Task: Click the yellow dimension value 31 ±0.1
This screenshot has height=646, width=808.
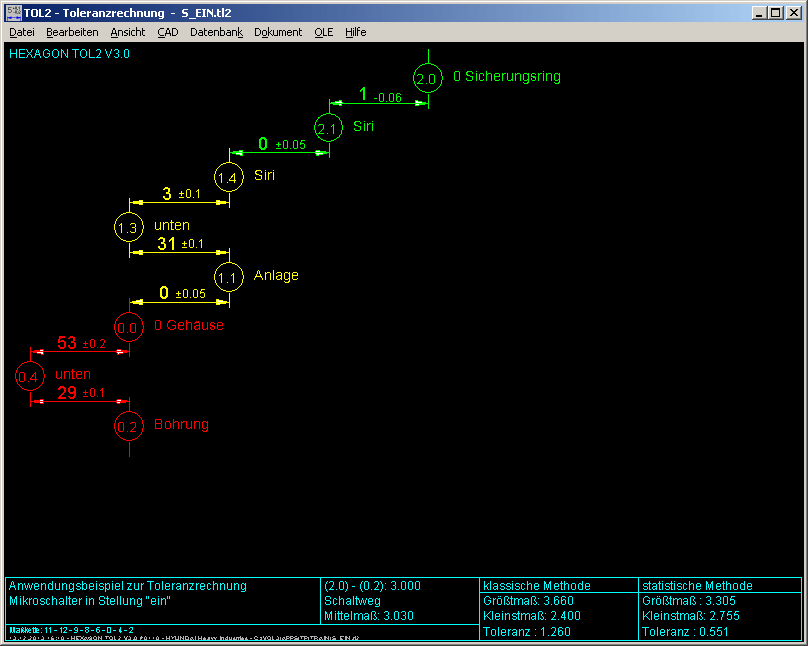Action: click(180, 243)
